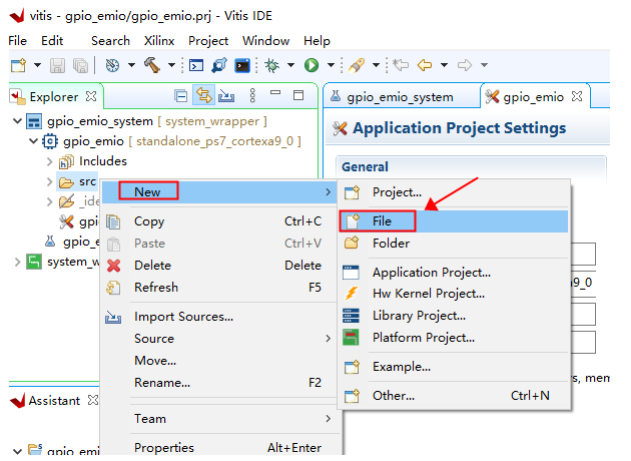Choose Import Sources in the context menu
The image size is (631, 461).
click(x=219, y=317)
